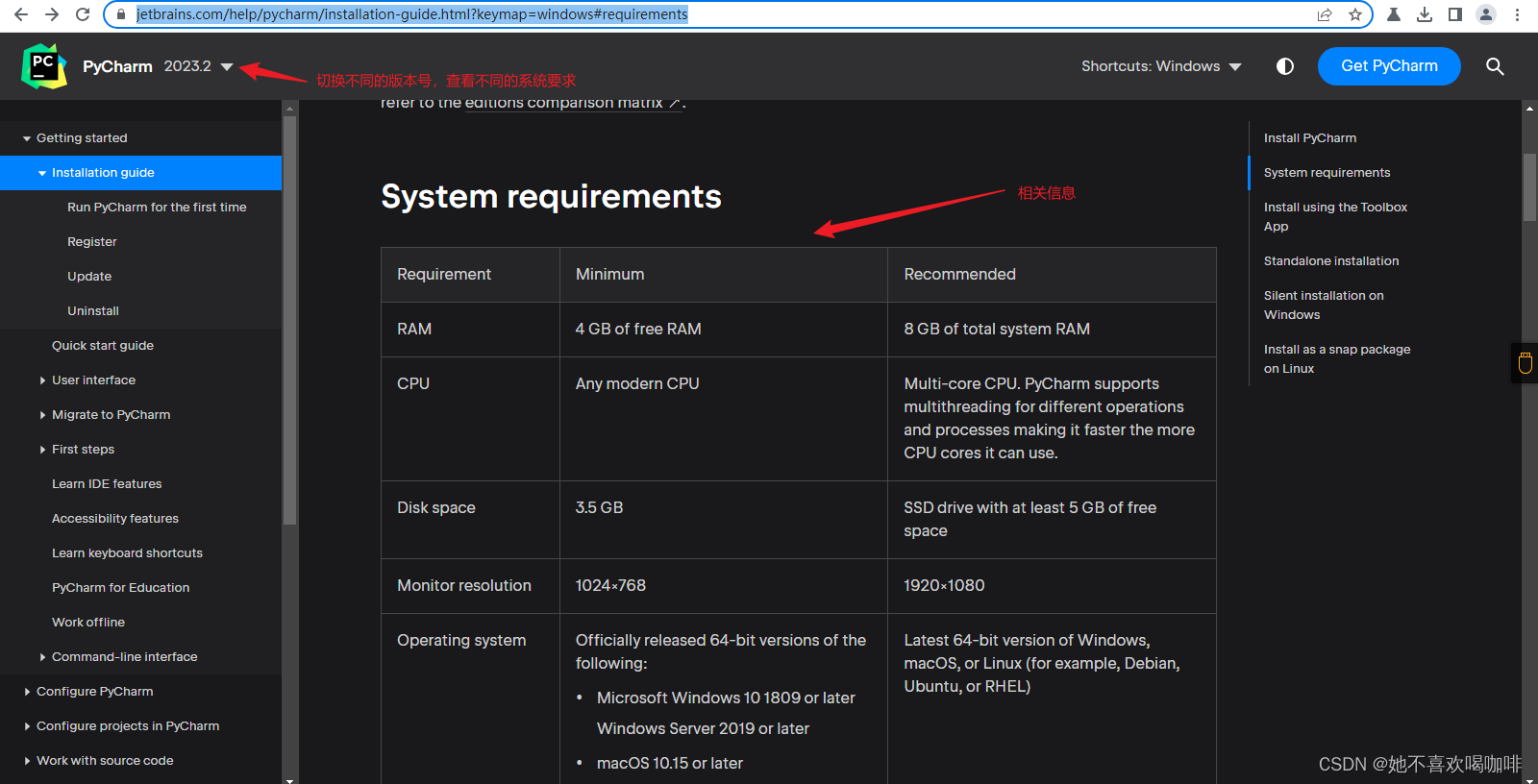Click the padlock site info icon

(x=120, y=14)
